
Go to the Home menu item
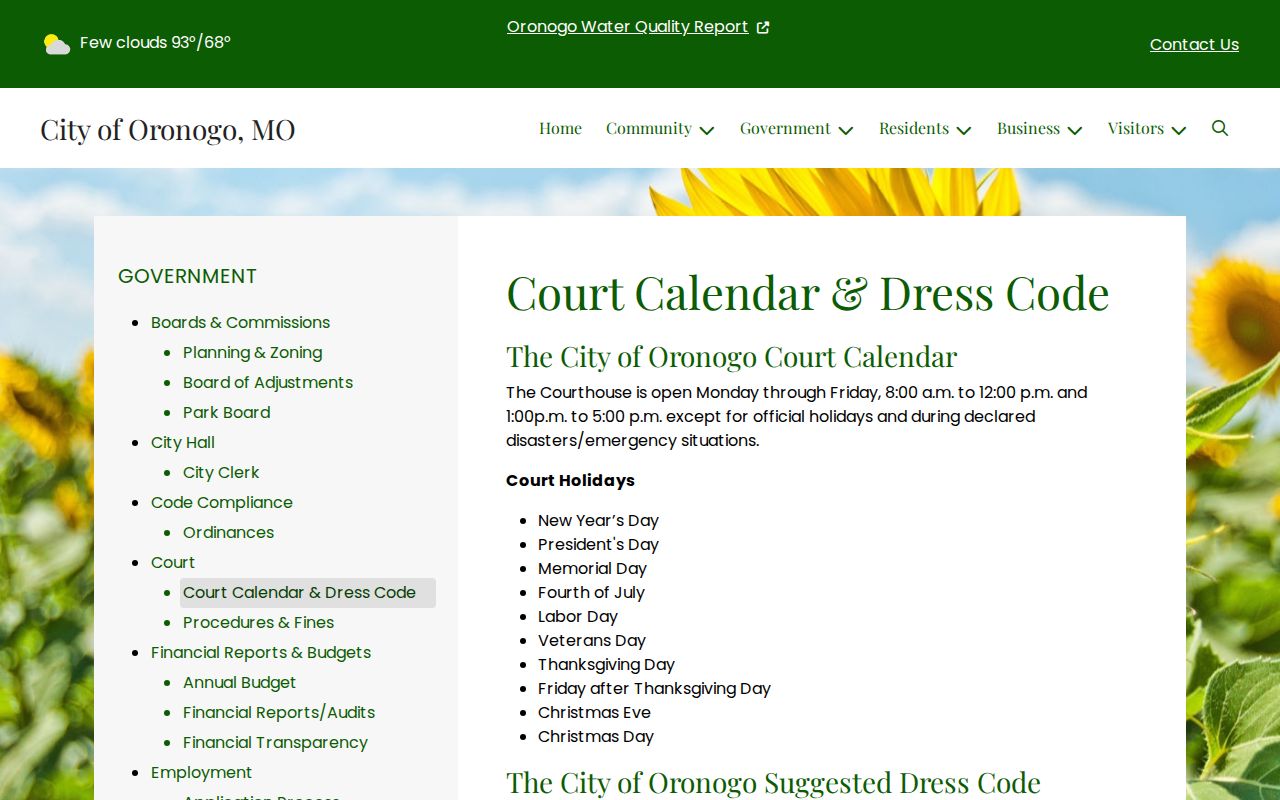tap(560, 128)
